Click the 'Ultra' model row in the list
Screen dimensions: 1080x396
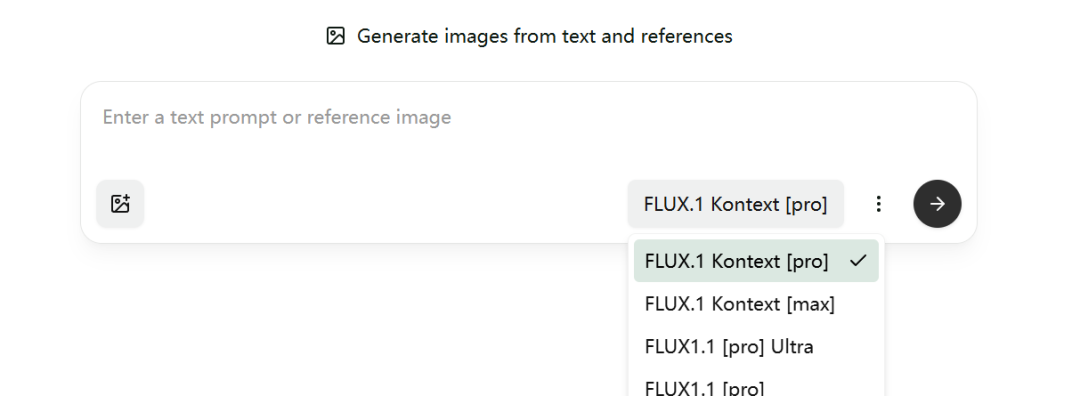click(756, 346)
